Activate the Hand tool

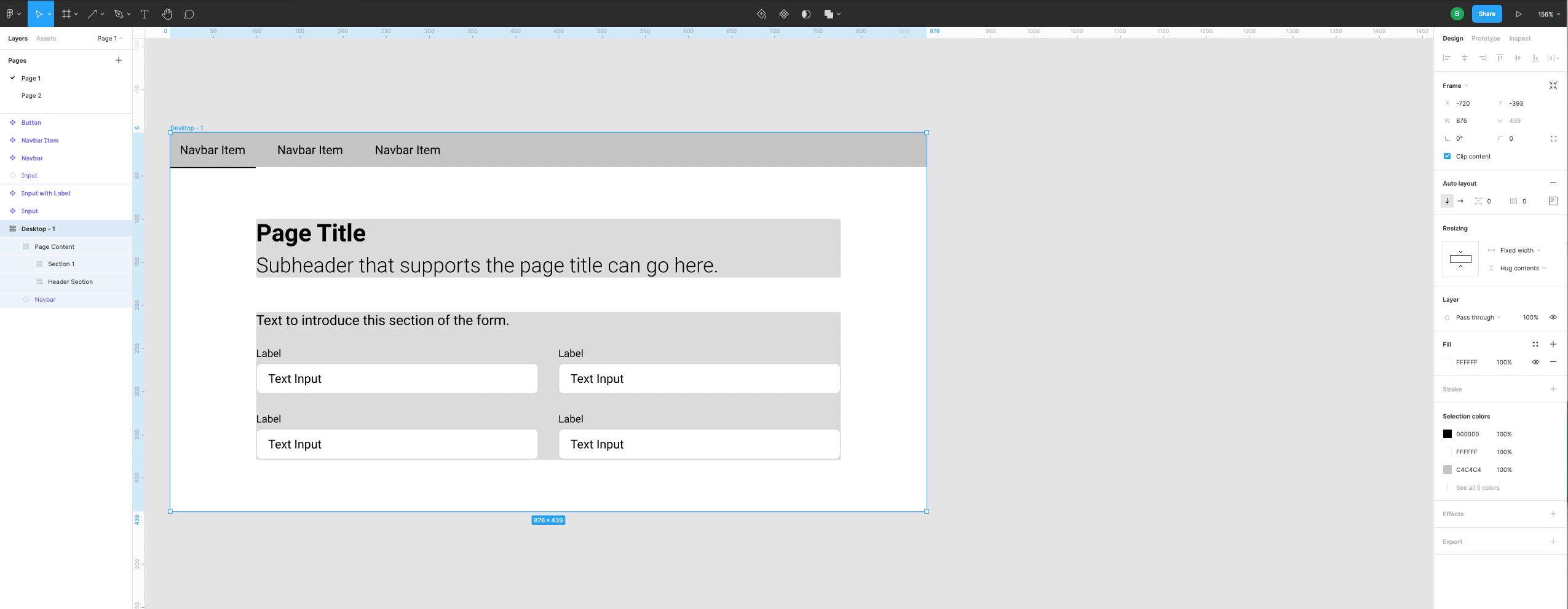166,14
